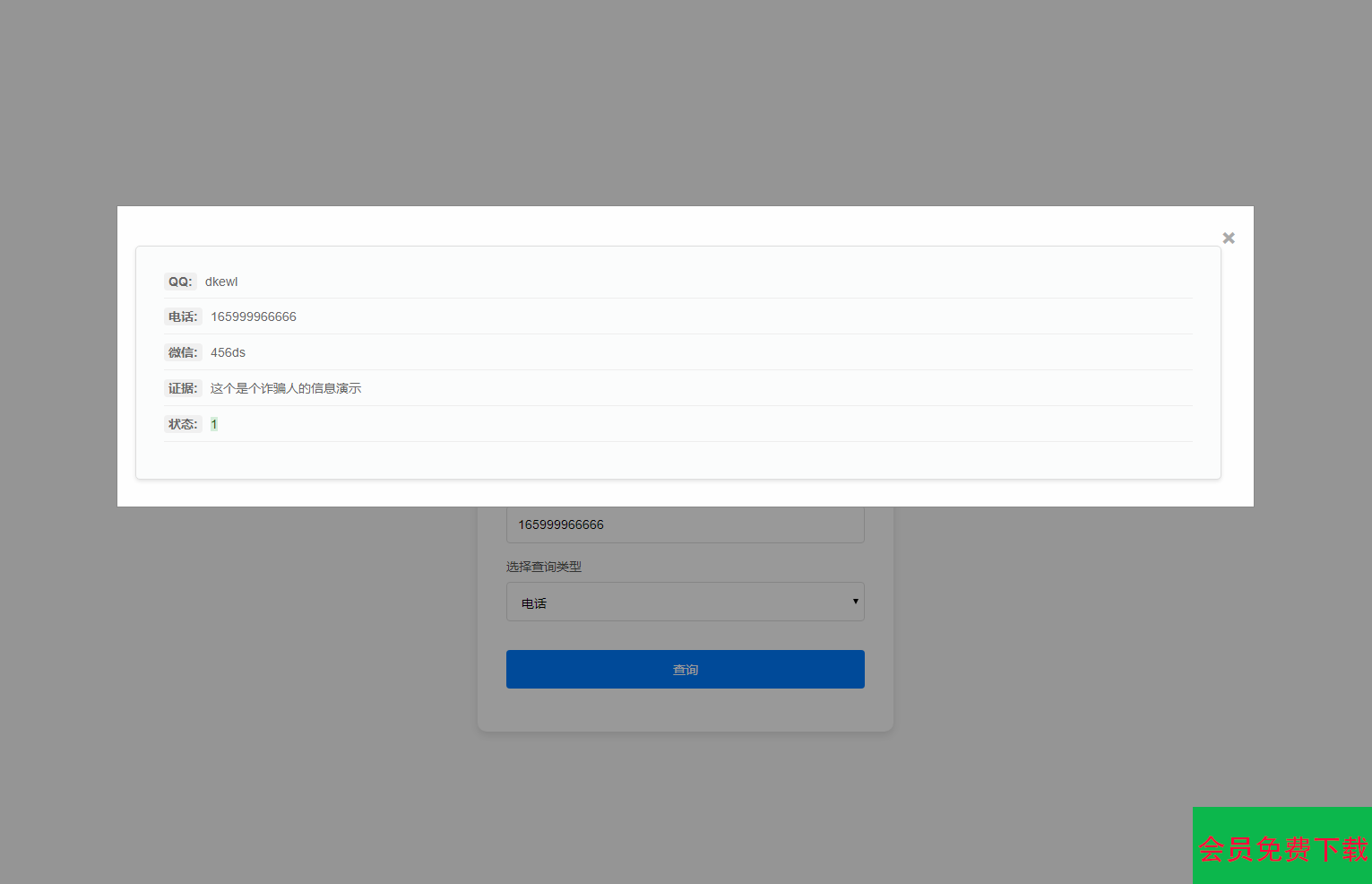Viewport: 1372px width, 884px height.
Task: Select the QQ value dkewl
Action: pyautogui.click(x=221, y=282)
